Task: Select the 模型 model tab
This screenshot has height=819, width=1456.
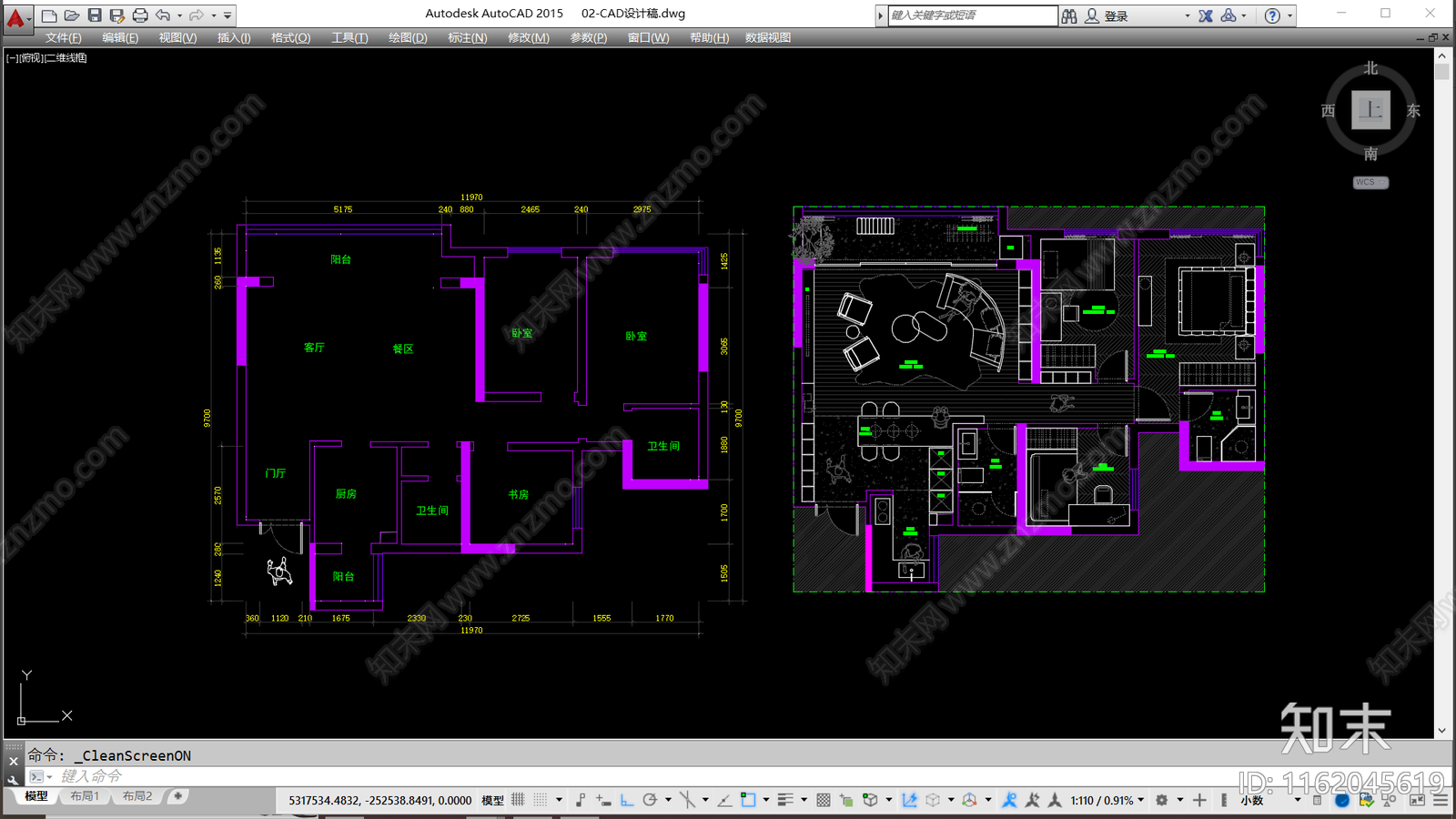Action: (35, 796)
